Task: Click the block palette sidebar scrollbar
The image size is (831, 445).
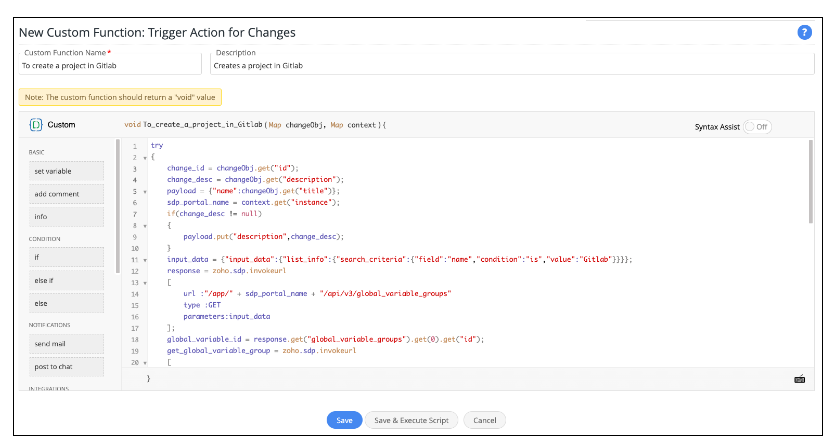Action: pos(118,207)
